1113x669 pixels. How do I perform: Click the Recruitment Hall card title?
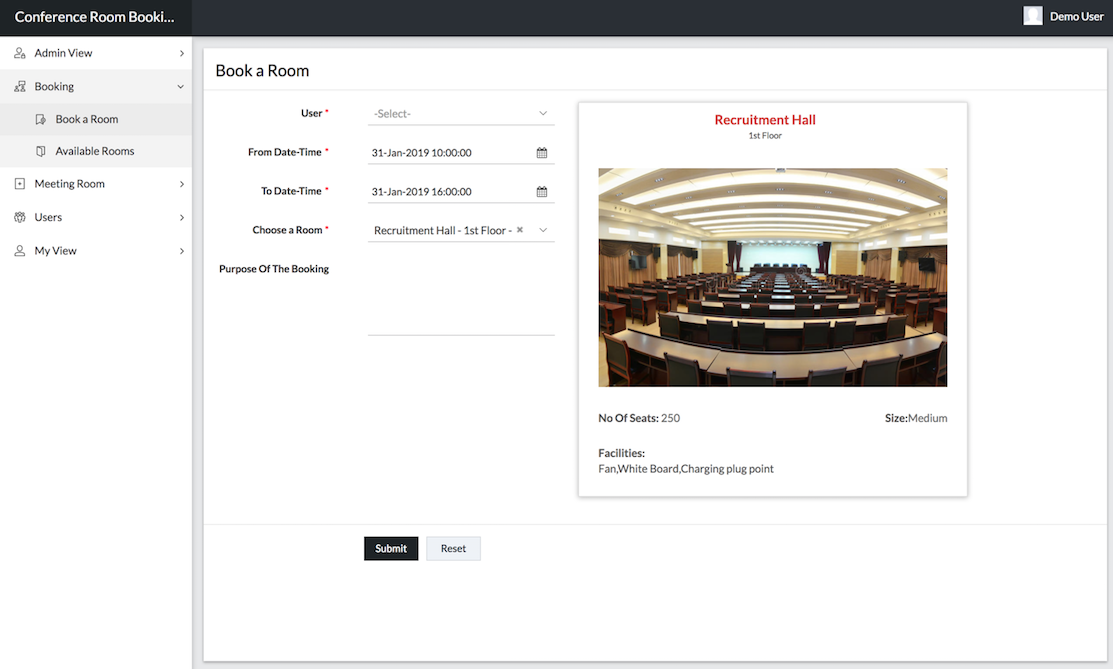[x=765, y=120]
